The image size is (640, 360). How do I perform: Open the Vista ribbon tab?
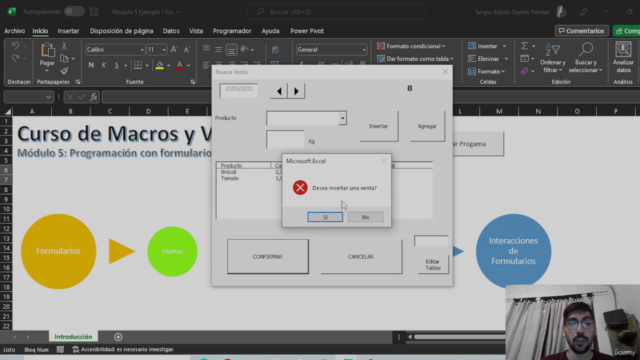point(196,31)
